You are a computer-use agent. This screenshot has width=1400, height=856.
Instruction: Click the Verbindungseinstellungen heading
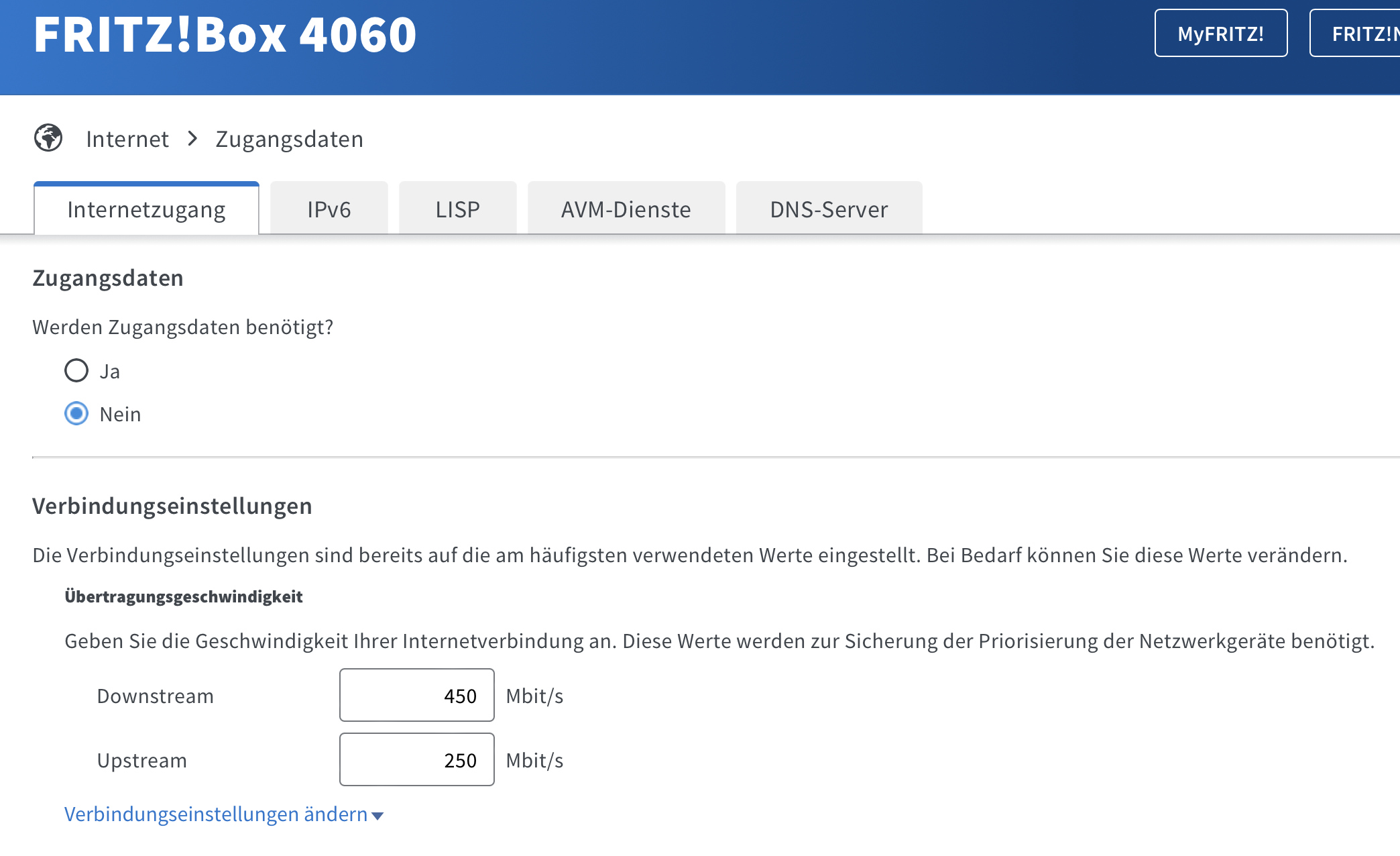[172, 506]
